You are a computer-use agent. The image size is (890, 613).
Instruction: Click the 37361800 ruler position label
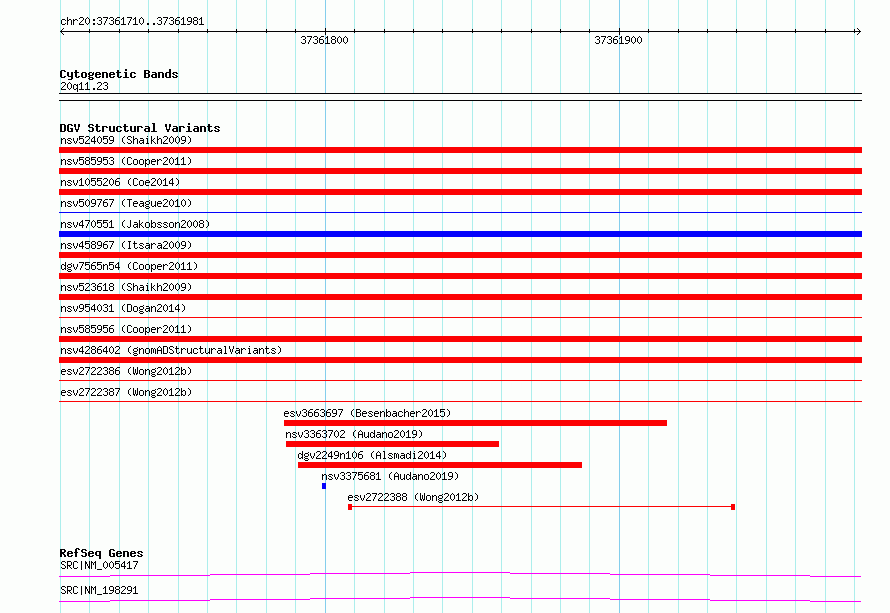point(324,40)
